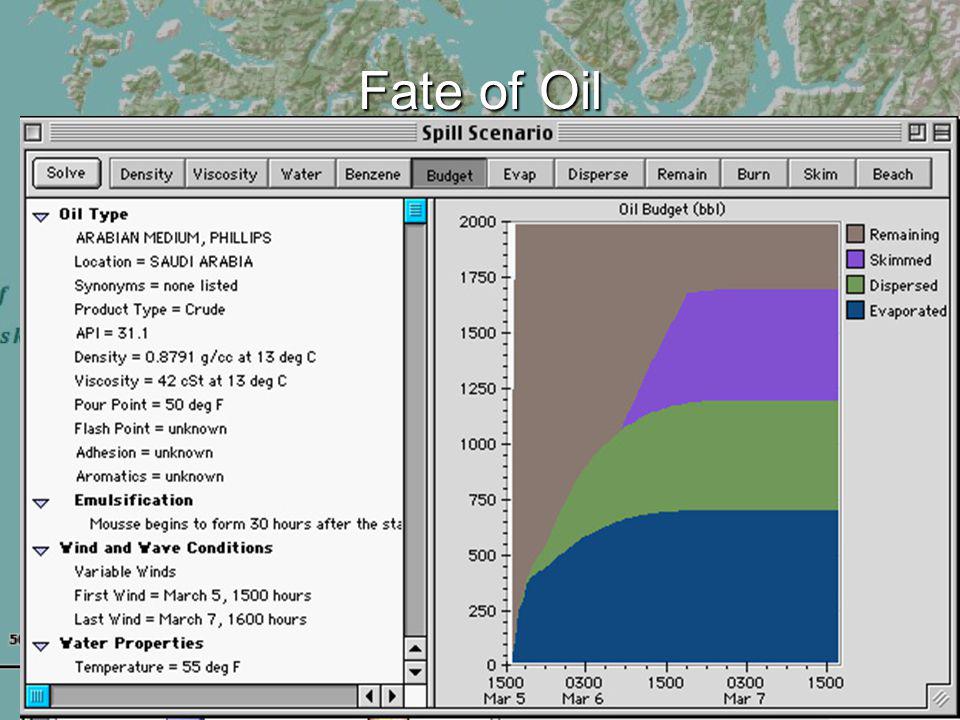Click the 'Mar 6' x-axis label
The height and width of the screenshot is (720, 960).
tap(583, 699)
